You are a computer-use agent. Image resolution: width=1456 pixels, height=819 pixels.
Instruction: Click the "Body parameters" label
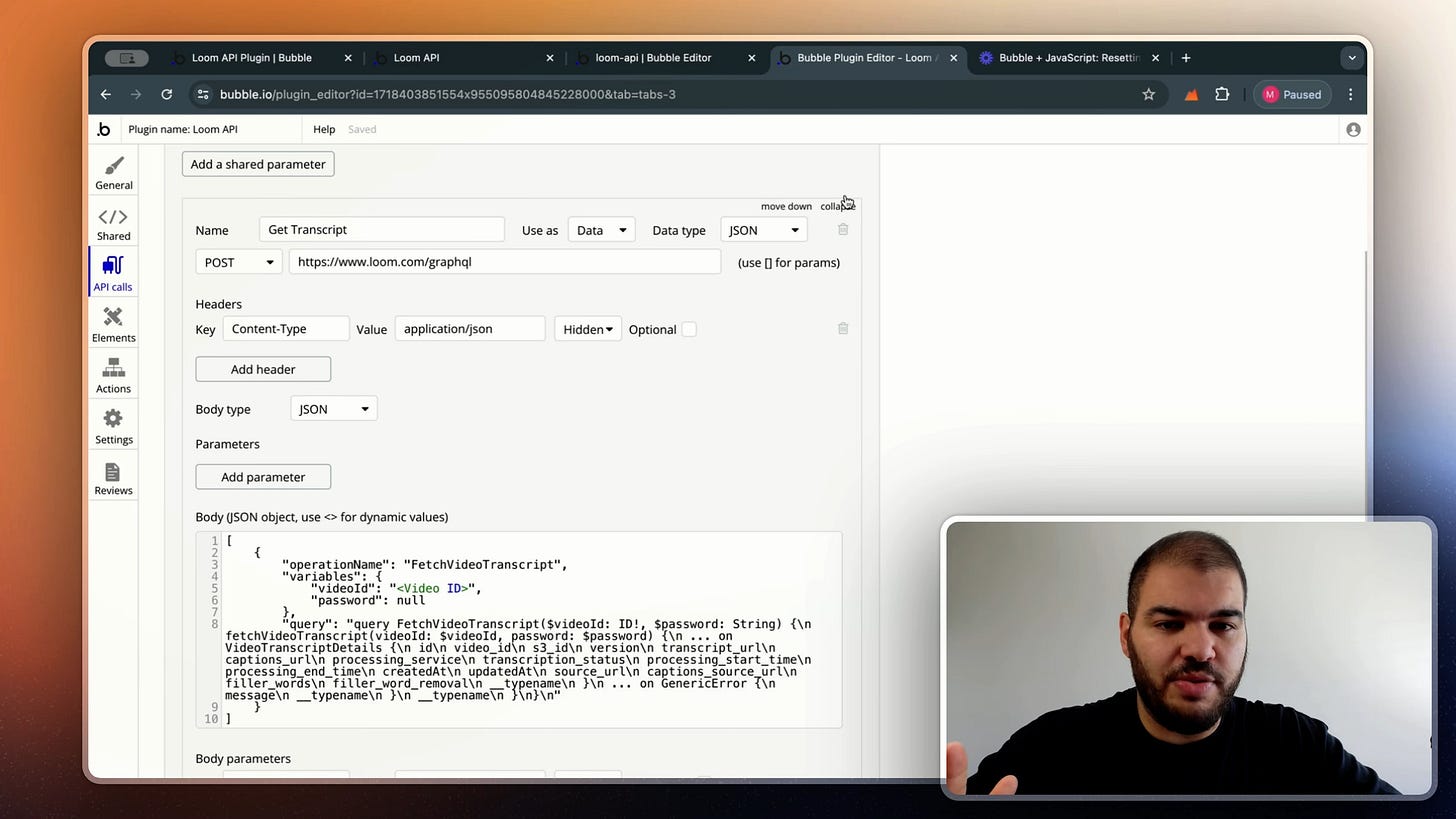click(x=243, y=759)
